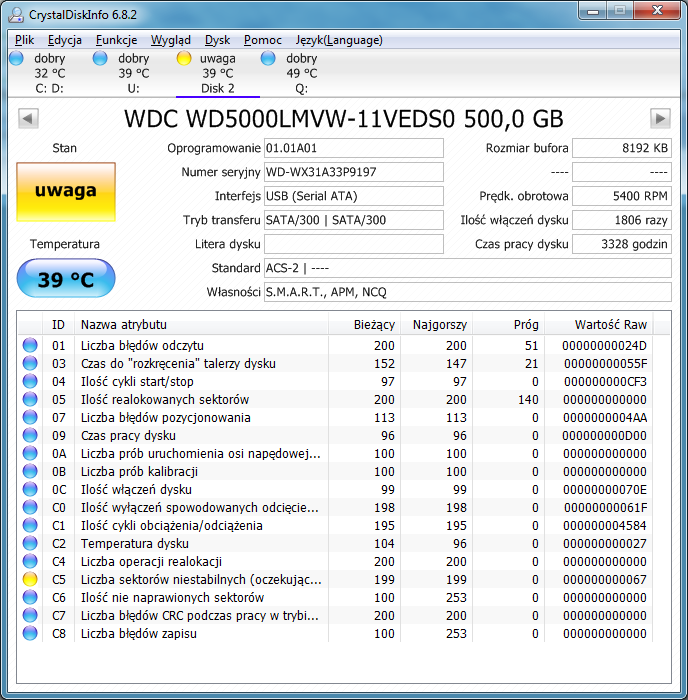
Task: Click yellow icon of attribute C5 row
Action: [30, 580]
